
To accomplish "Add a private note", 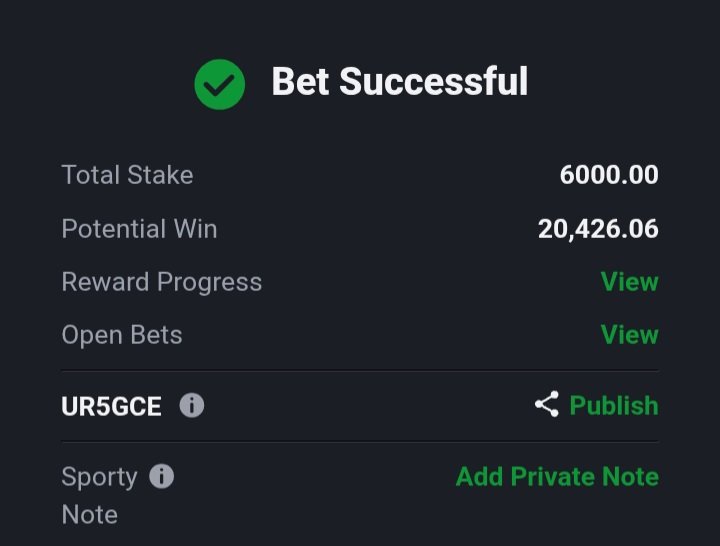I will click(557, 476).
